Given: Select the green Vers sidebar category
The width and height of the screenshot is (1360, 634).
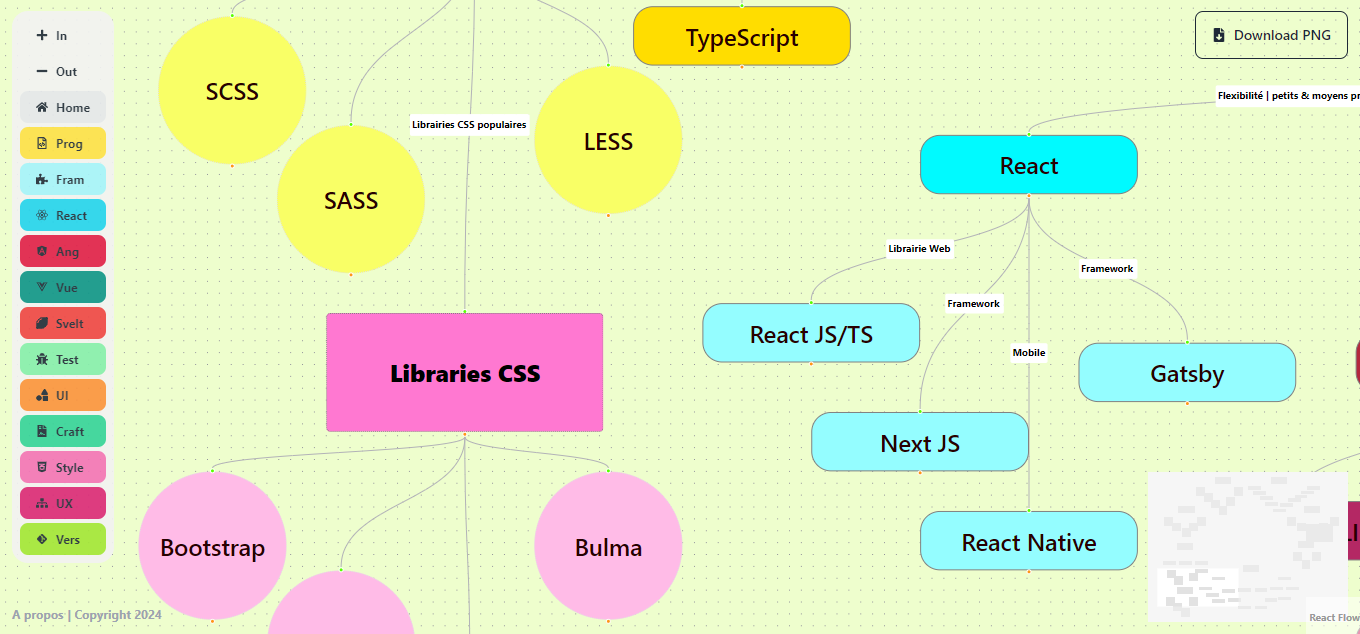Looking at the screenshot, I should tap(62, 539).
